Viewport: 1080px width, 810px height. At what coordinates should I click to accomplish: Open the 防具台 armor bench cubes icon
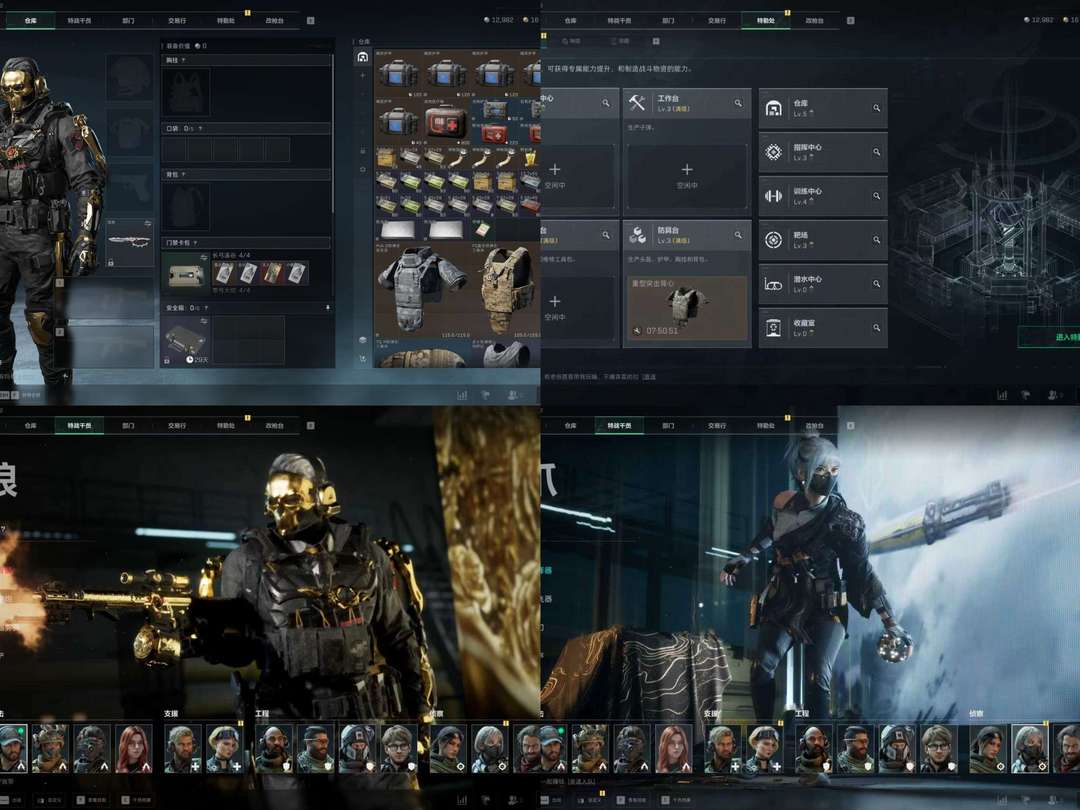[x=638, y=235]
